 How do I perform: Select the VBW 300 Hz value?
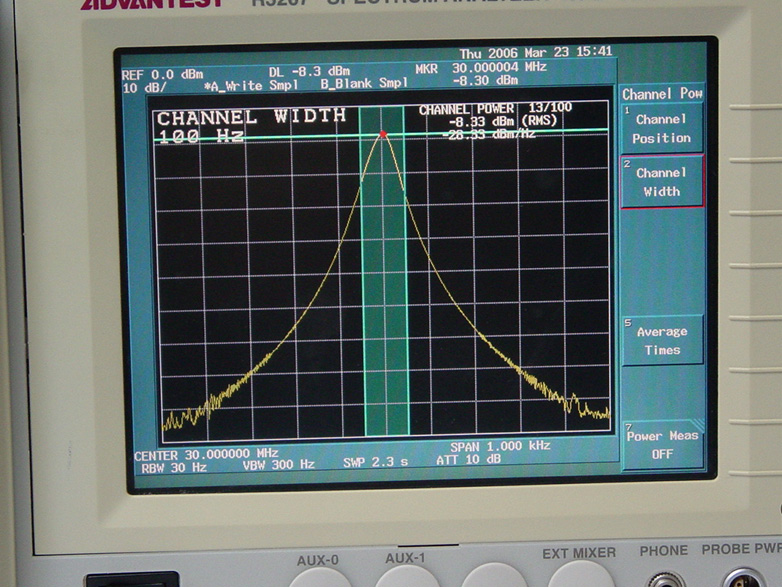click(278, 465)
